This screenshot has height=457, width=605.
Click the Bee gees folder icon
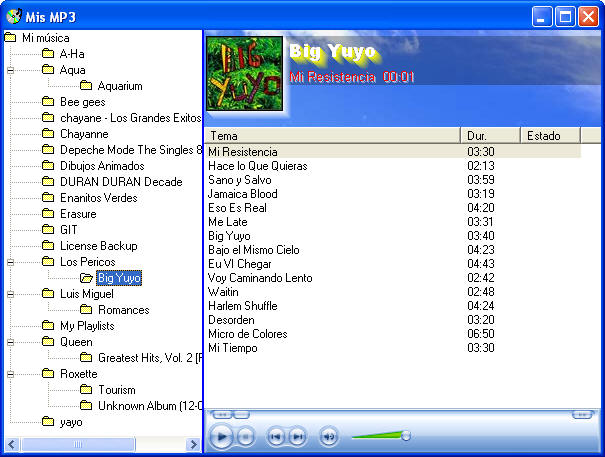[x=48, y=102]
